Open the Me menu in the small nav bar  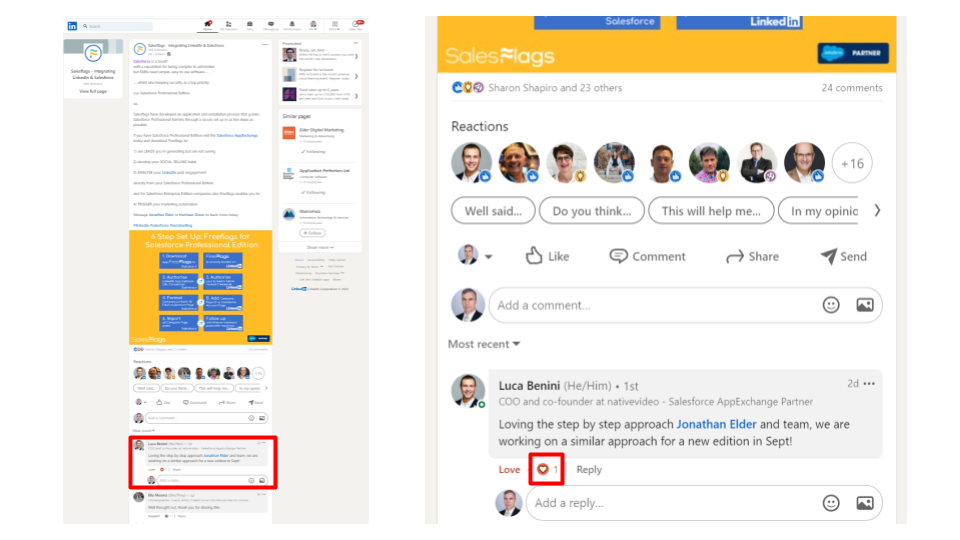coord(313,26)
